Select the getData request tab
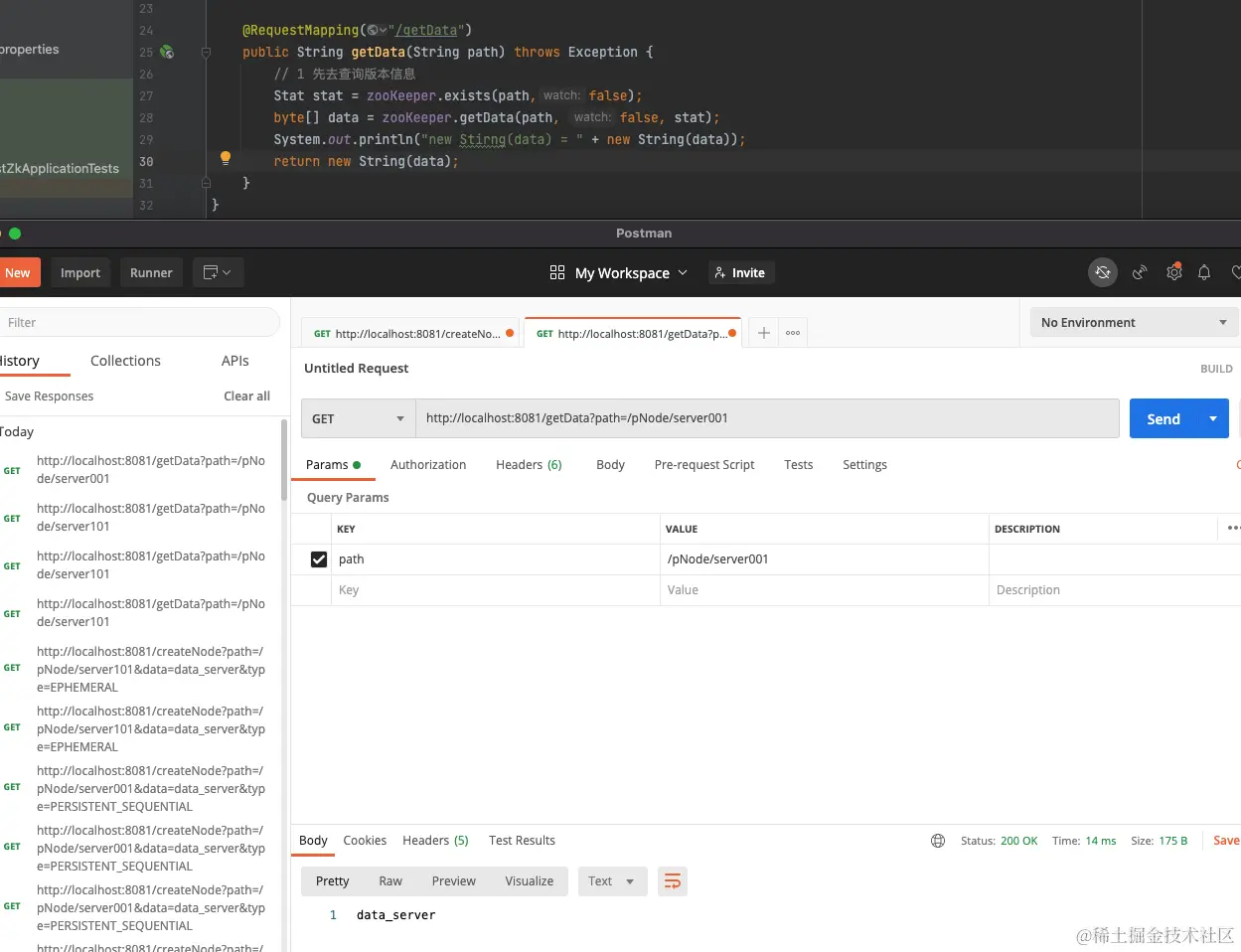The height and width of the screenshot is (952, 1241). (x=634, y=333)
